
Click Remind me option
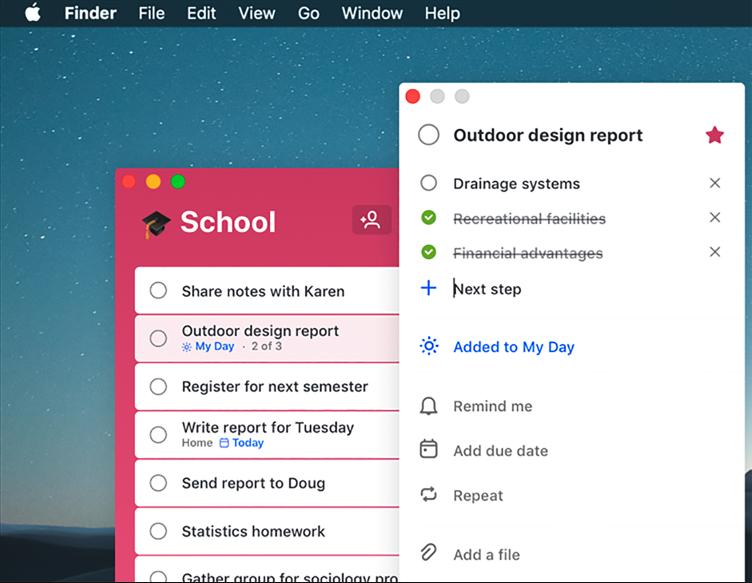click(493, 406)
